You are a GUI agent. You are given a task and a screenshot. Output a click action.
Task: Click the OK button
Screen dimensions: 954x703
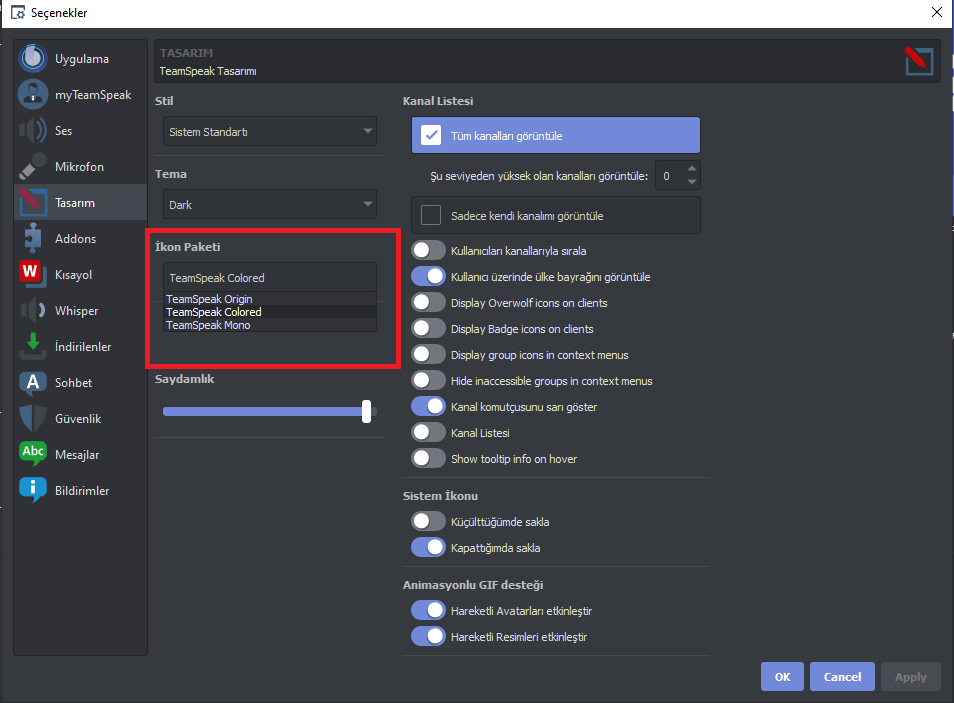click(x=782, y=677)
